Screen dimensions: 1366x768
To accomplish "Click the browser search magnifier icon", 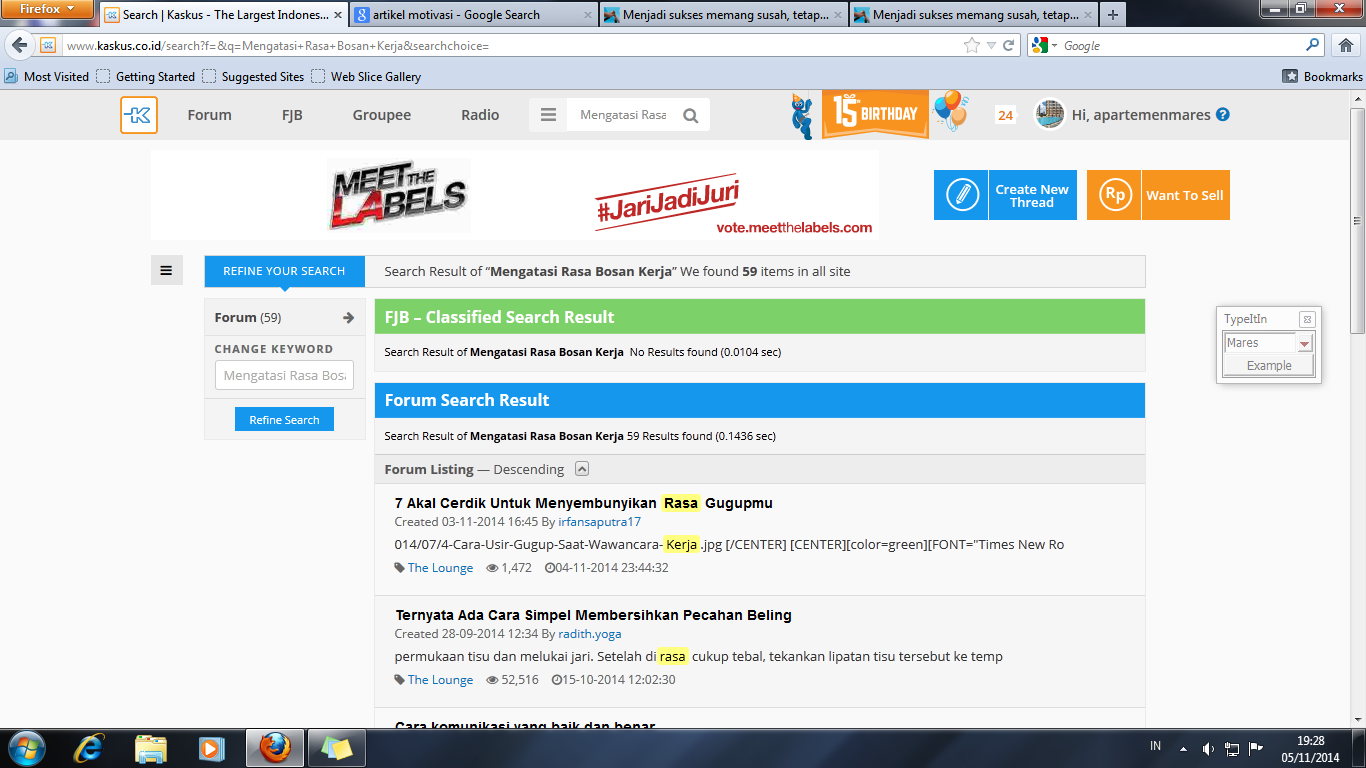I will 1313,45.
